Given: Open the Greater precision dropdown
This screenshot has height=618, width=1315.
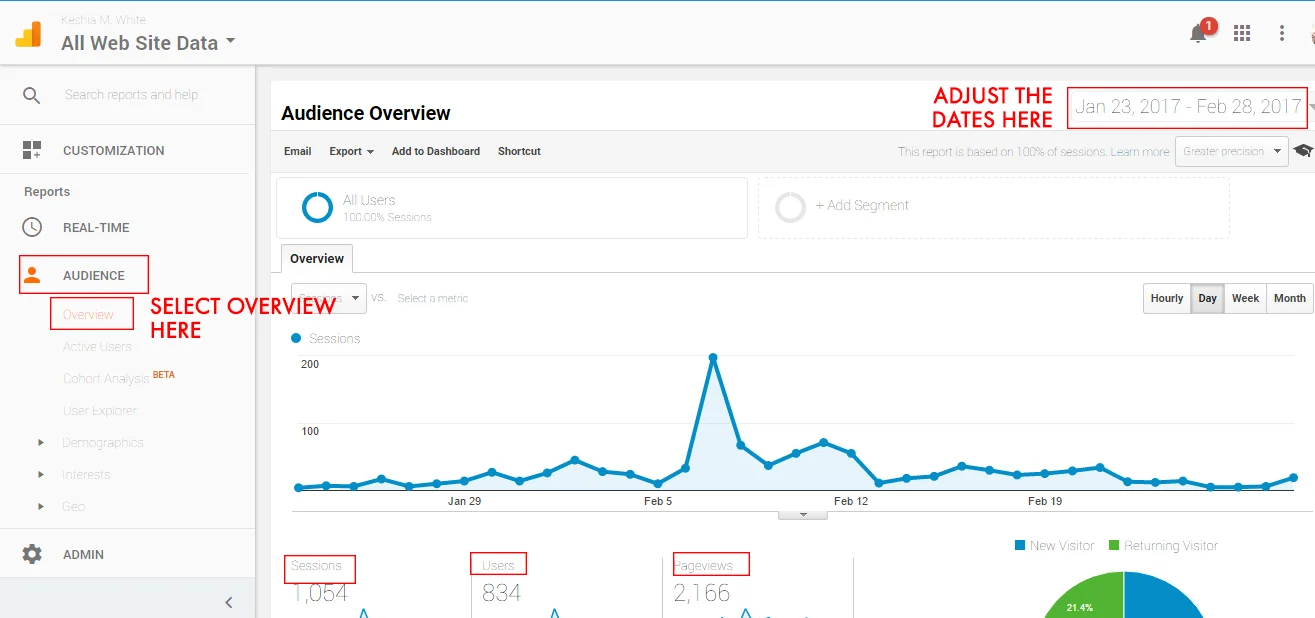Looking at the screenshot, I should point(1231,151).
